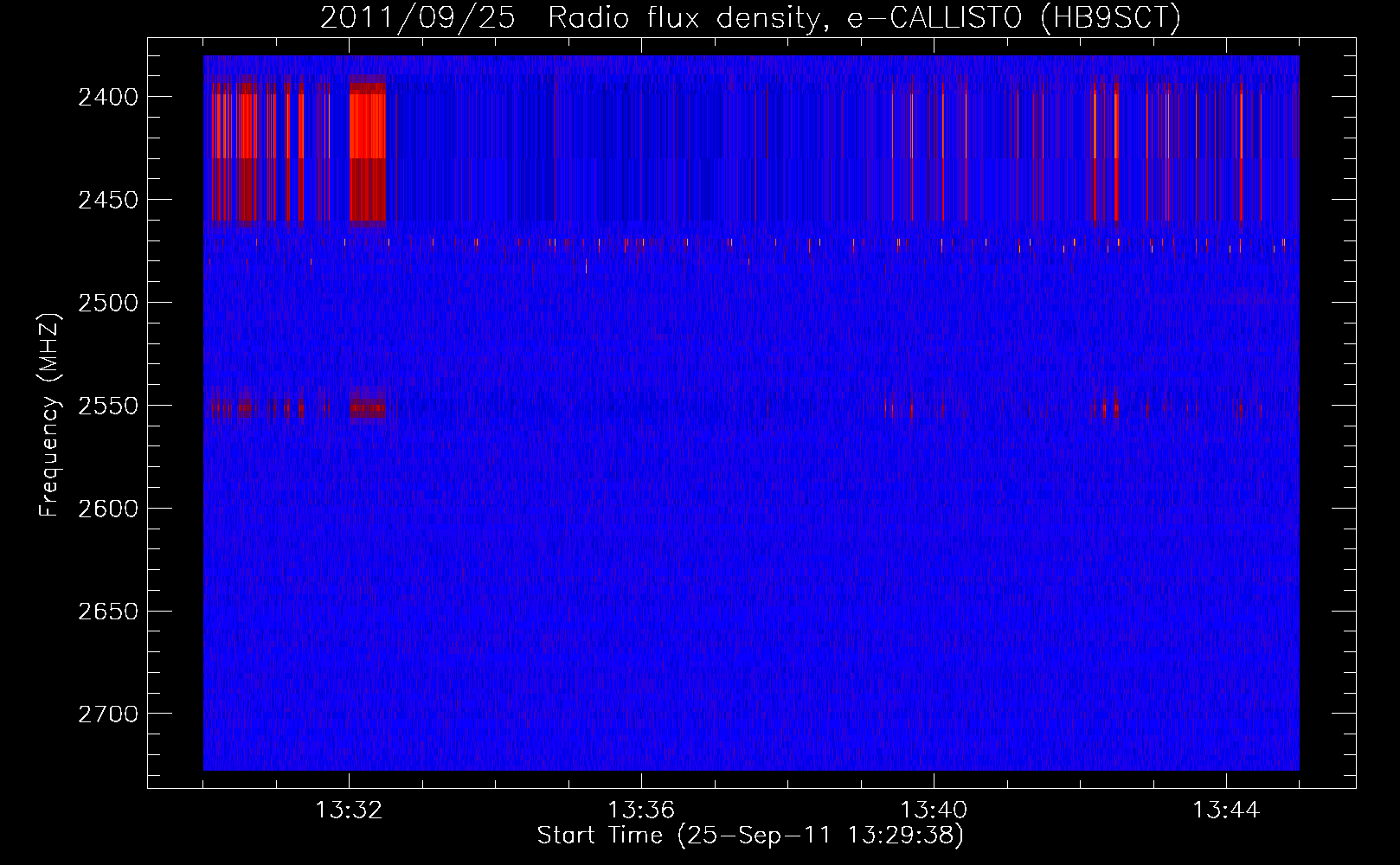Screen dimensions: 1400x865
Task: Click the red band at 2550 MHz near 13:32
Action: tap(367, 407)
